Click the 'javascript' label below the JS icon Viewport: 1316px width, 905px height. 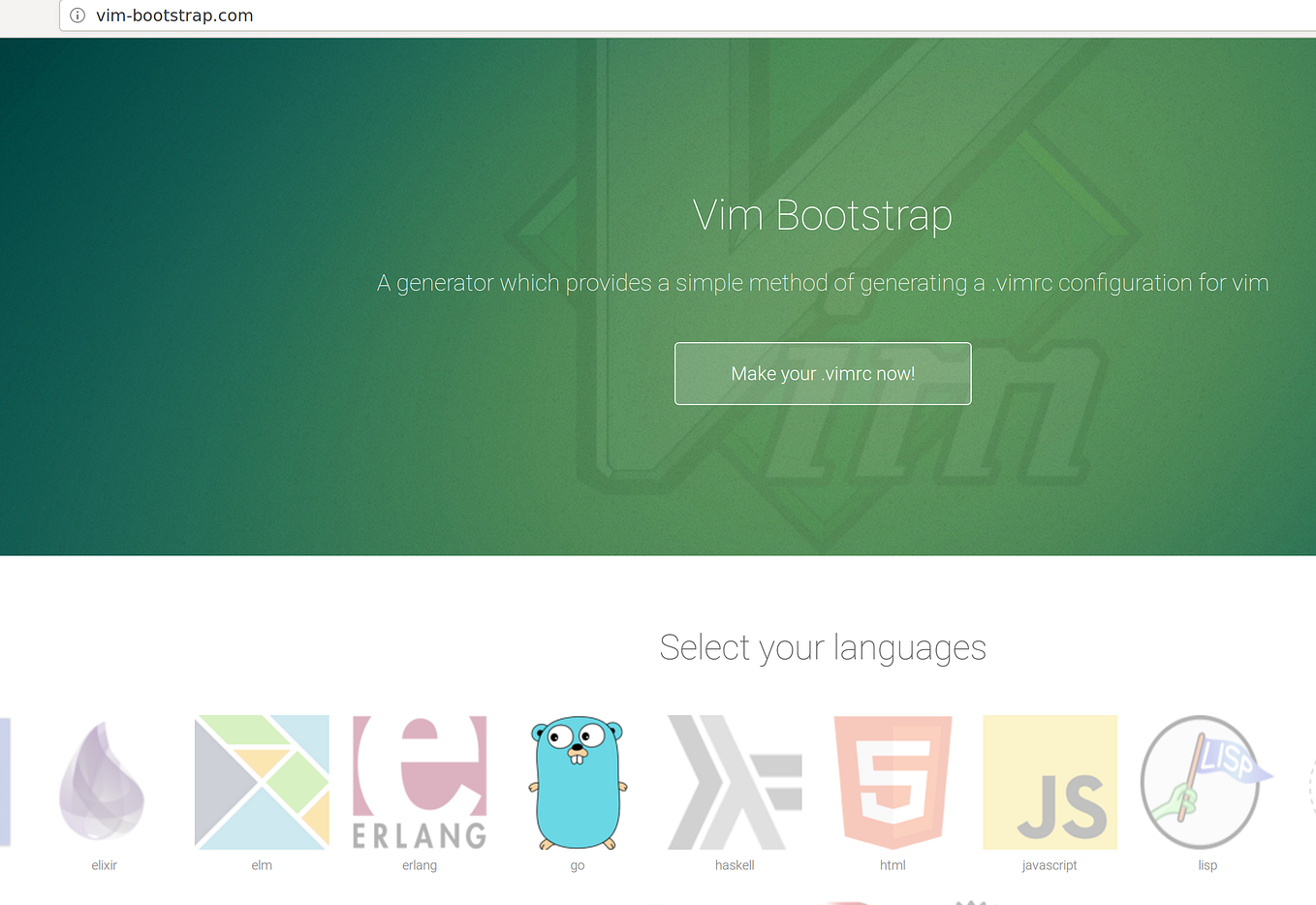tap(1050, 864)
